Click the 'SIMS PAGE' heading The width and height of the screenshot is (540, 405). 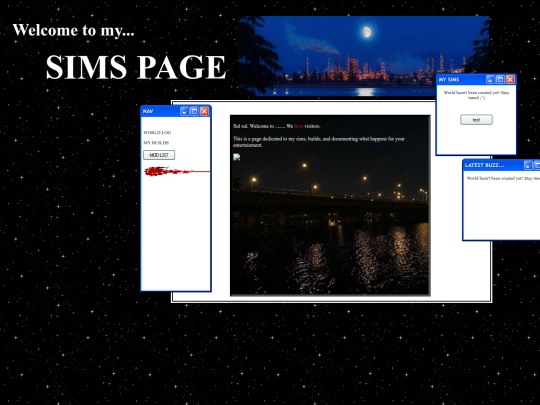pyautogui.click(x=136, y=67)
